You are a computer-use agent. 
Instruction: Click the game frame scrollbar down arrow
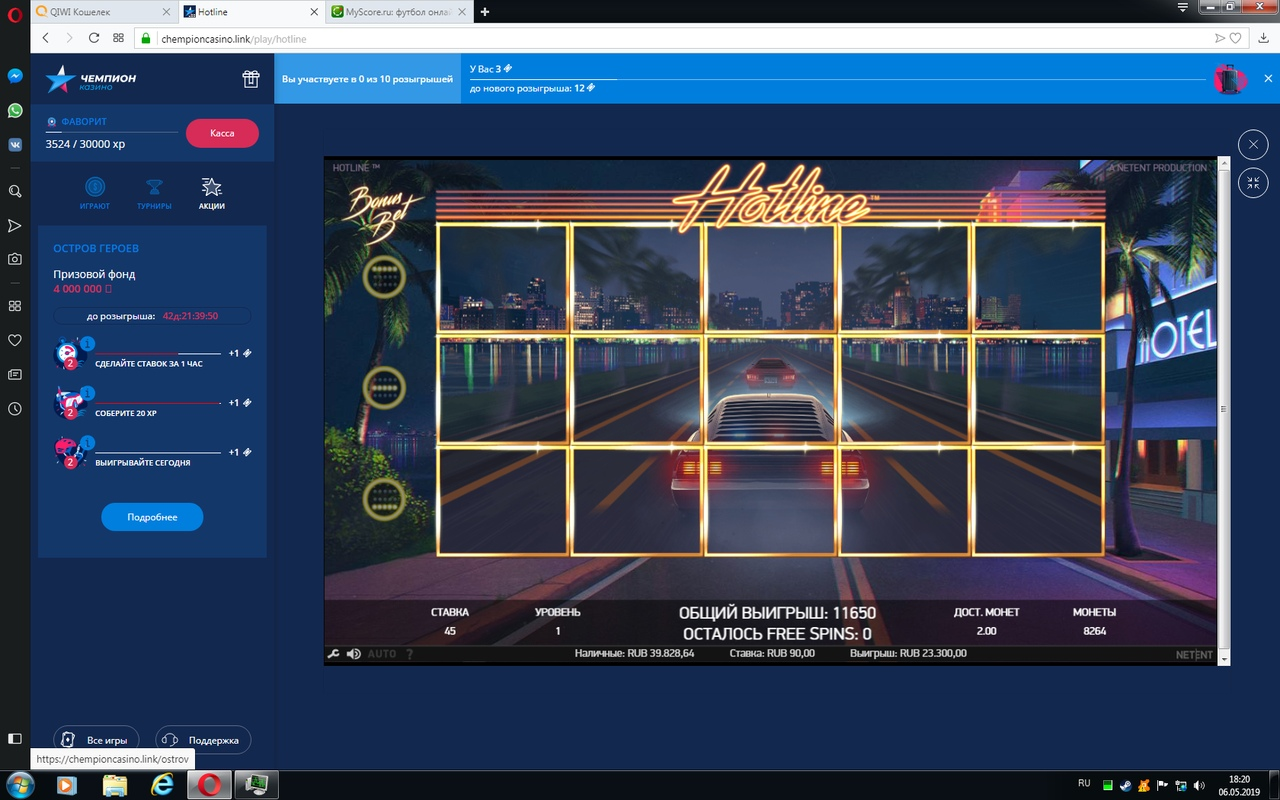[1224, 660]
